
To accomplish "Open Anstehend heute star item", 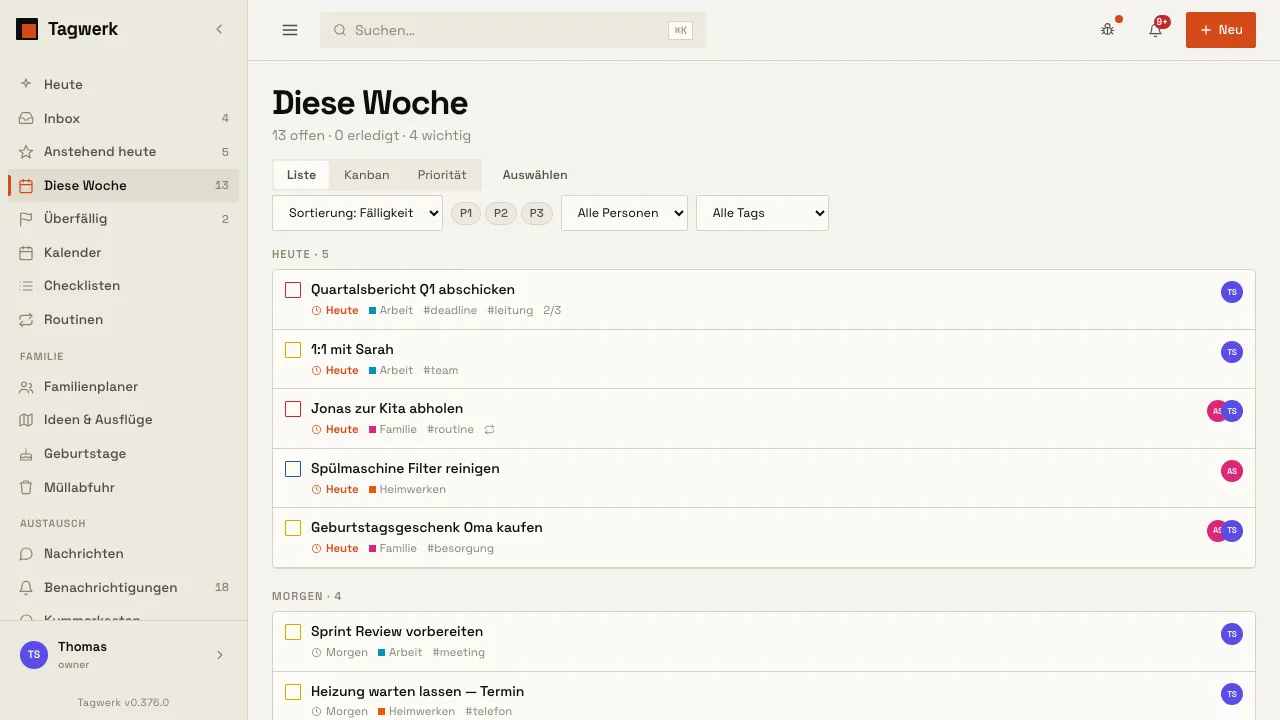I will (x=124, y=152).
